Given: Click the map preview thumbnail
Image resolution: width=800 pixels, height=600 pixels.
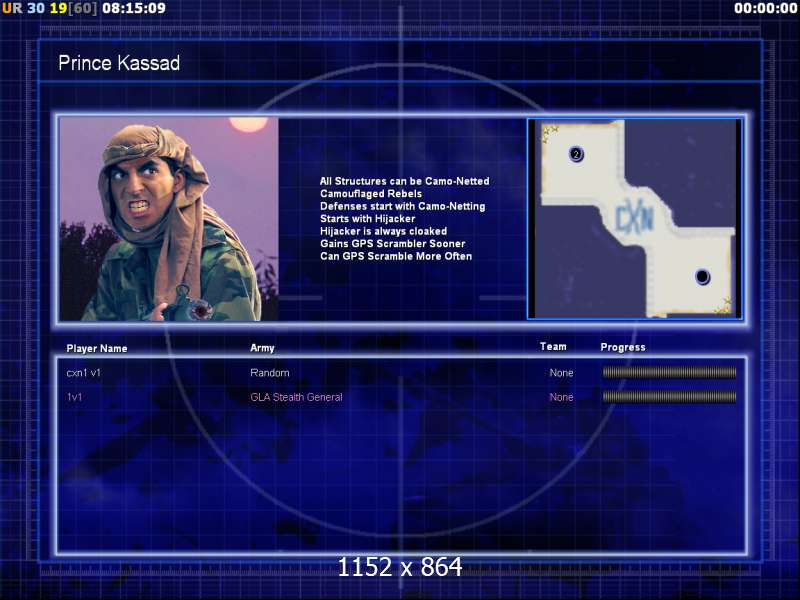Looking at the screenshot, I should click(x=635, y=219).
